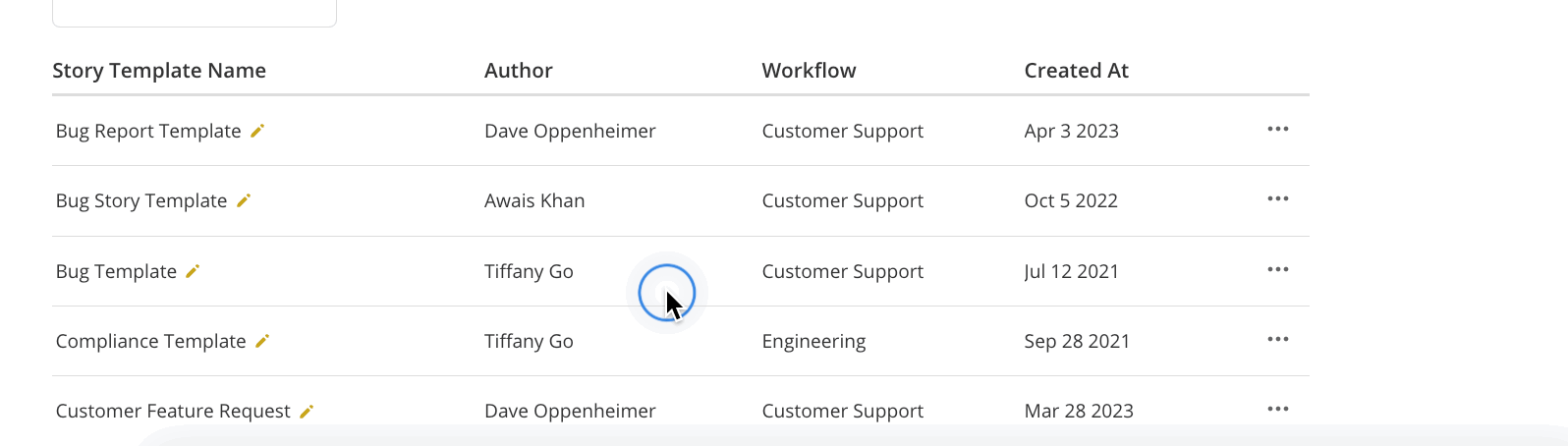
Task: Open ellipsis menu for Customer Feature Request
Action: (1277, 410)
